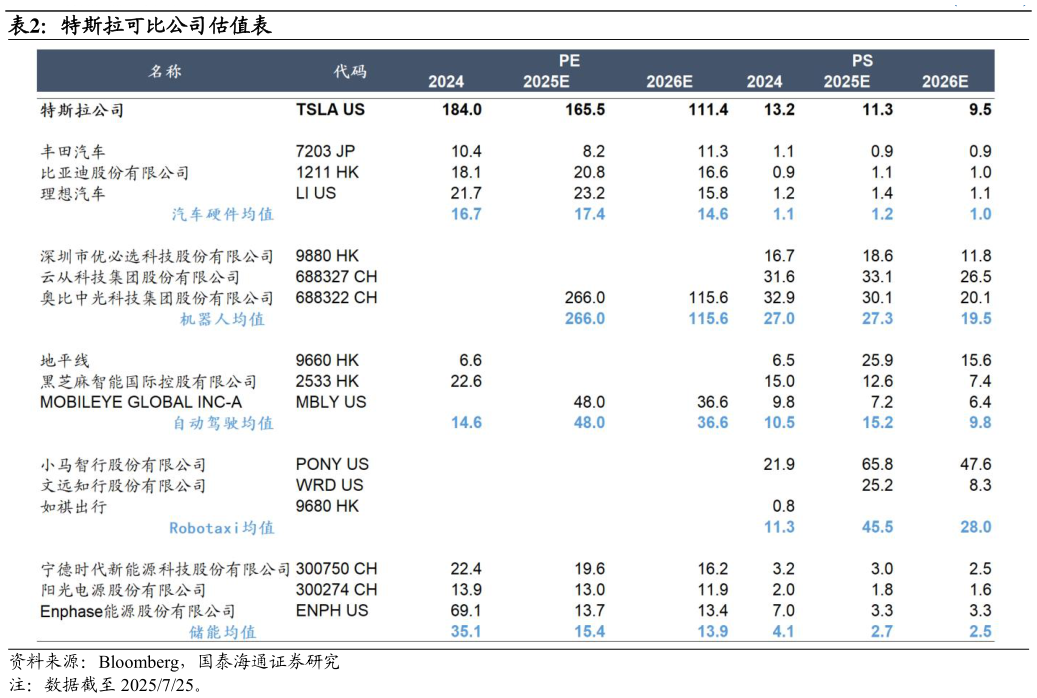Select the PS group header
This screenshot has width=1037, height=698.
click(x=863, y=61)
